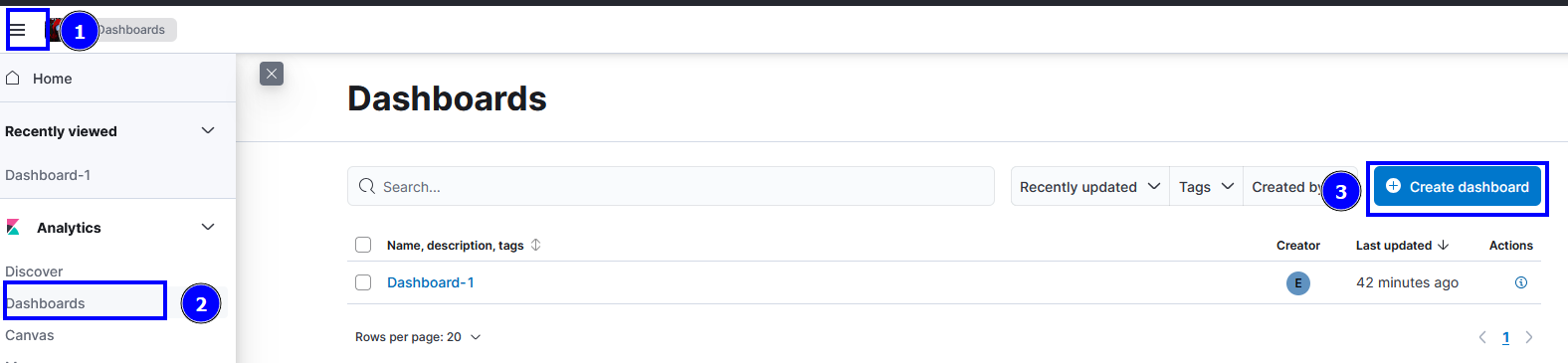1568x363 pixels.
Task: Go to next page arrow
Action: click(1529, 337)
